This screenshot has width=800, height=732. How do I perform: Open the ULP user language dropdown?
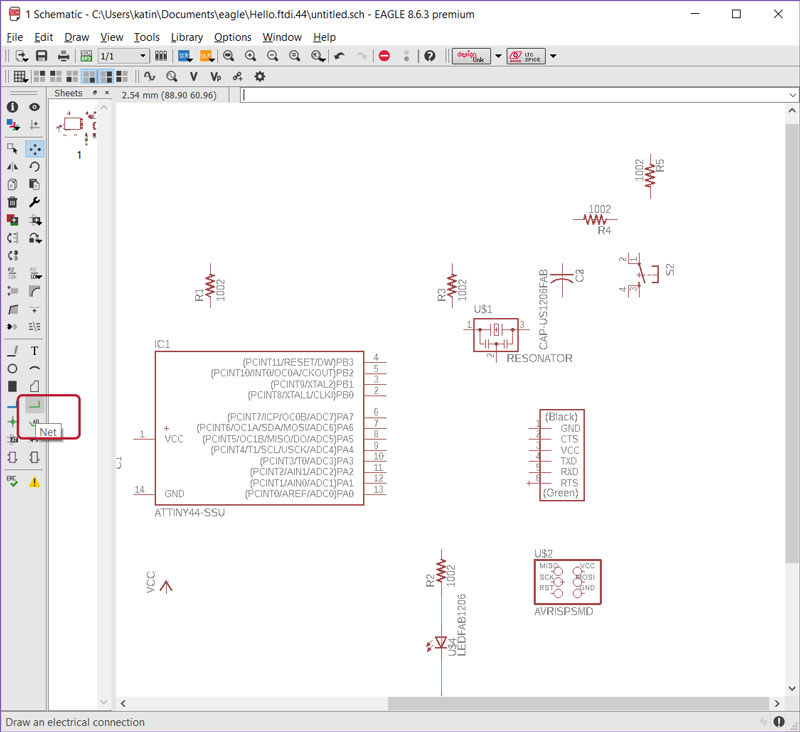click(207, 56)
